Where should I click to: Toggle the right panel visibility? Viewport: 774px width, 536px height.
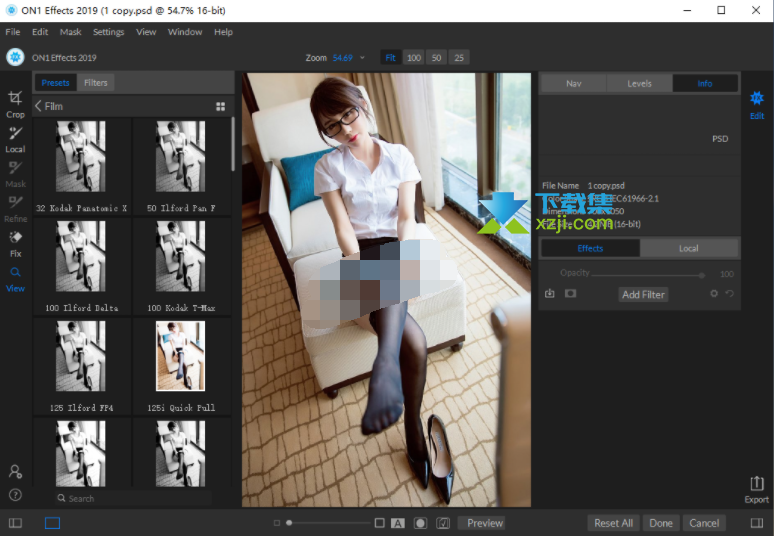click(x=757, y=523)
